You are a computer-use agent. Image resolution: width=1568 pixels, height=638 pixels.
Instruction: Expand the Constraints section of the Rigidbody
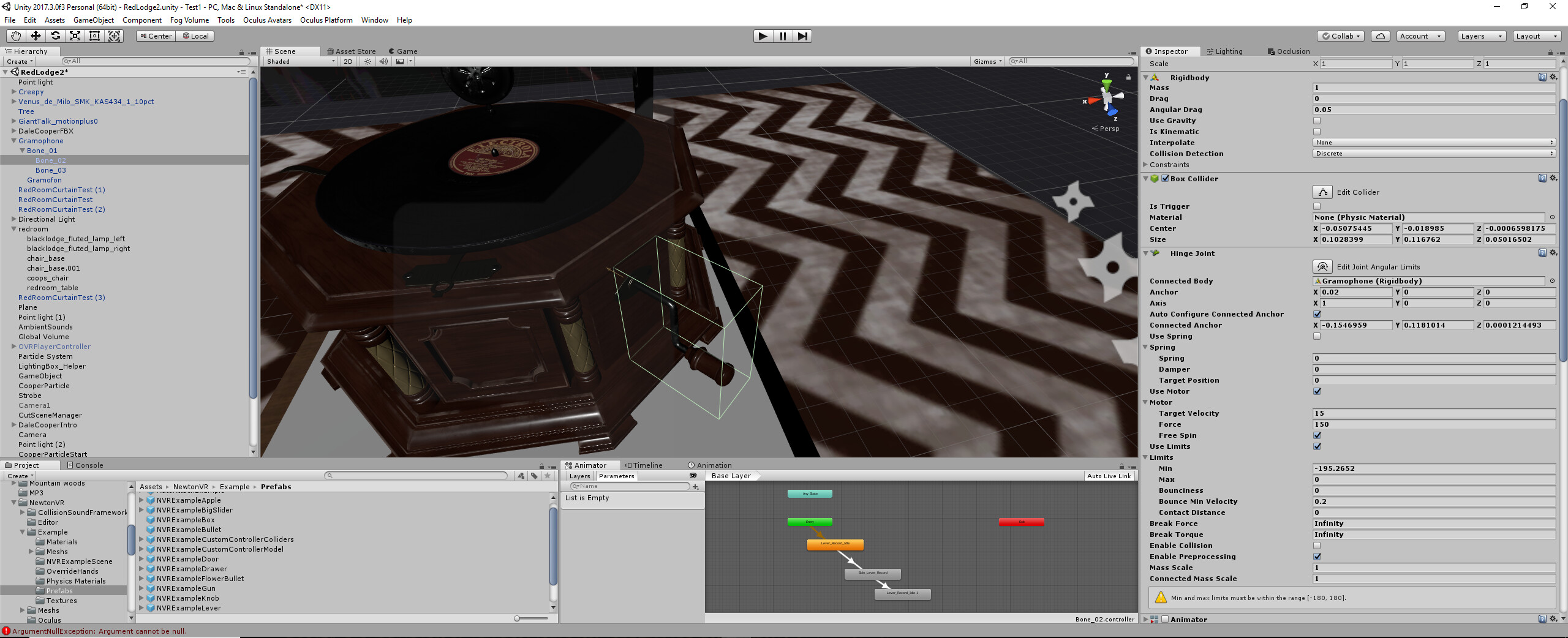tap(1145, 165)
